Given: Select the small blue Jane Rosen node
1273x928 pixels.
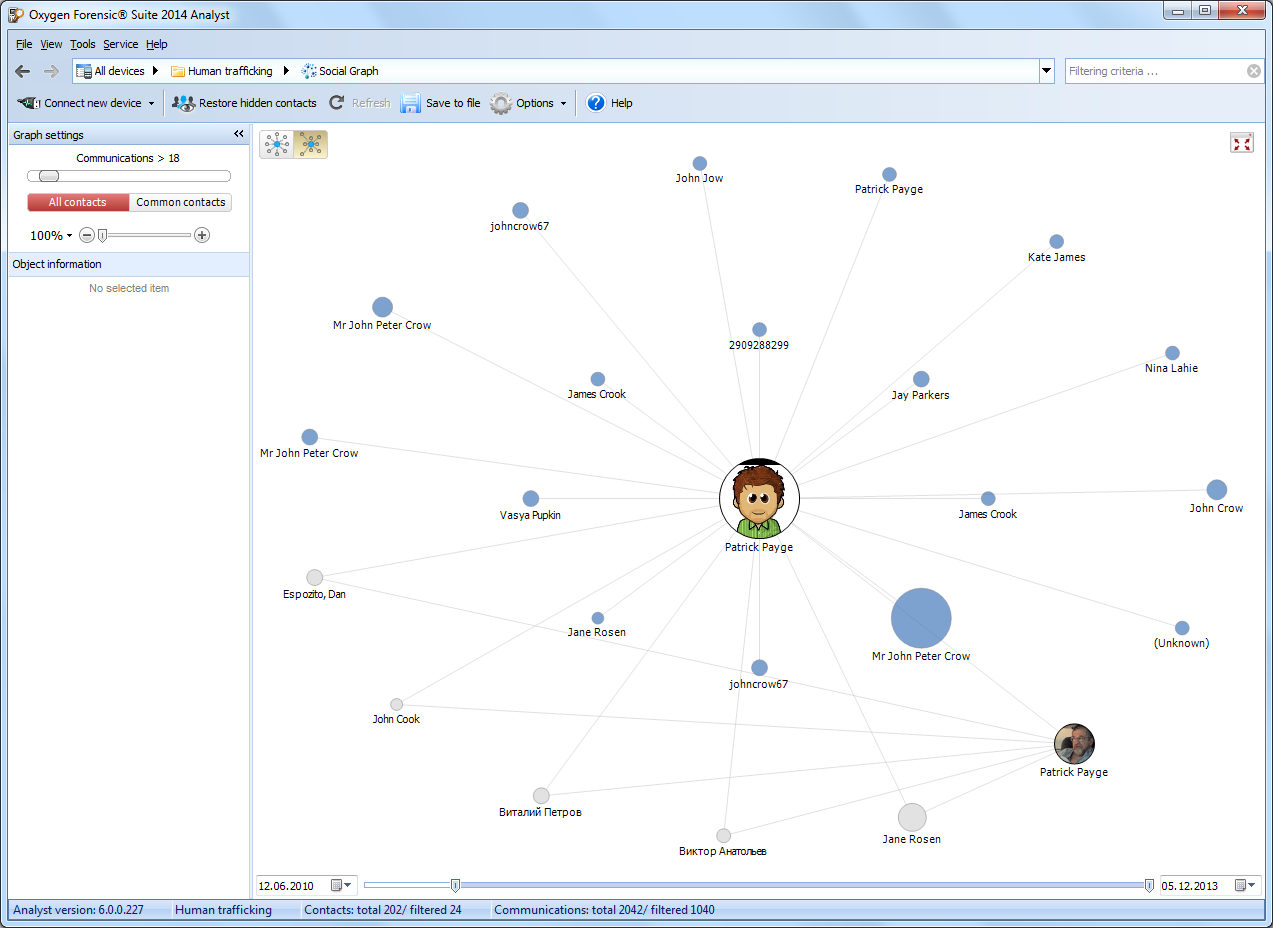Looking at the screenshot, I should 598,618.
